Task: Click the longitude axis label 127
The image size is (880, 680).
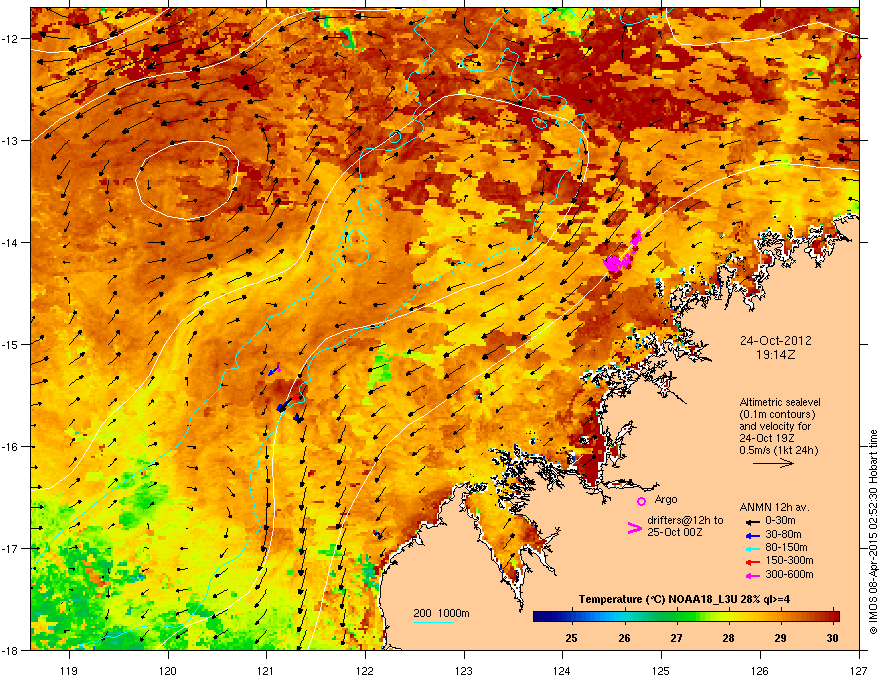Action: point(859,670)
